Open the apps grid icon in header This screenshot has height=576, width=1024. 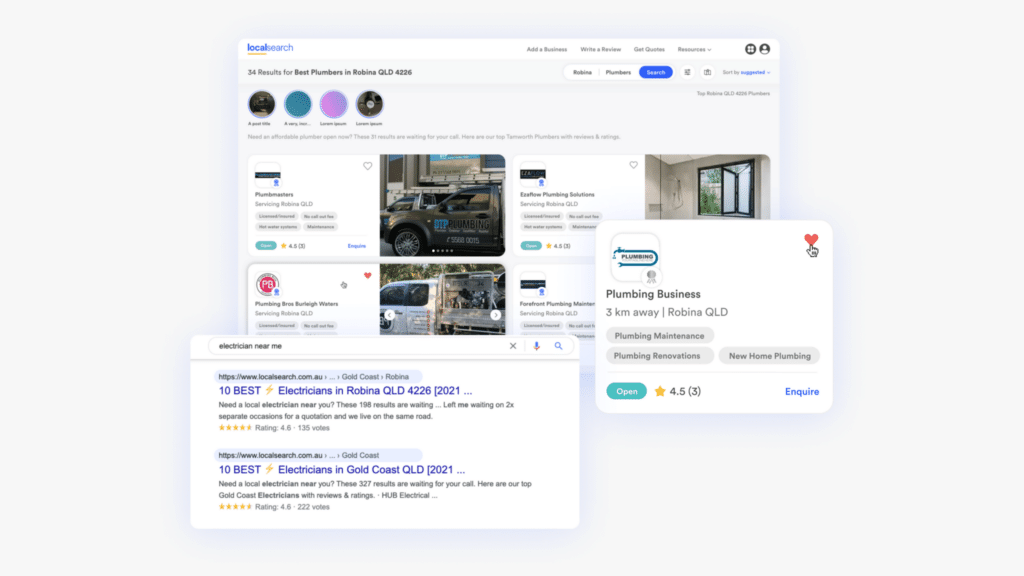pyautogui.click(x=751, y=49)
